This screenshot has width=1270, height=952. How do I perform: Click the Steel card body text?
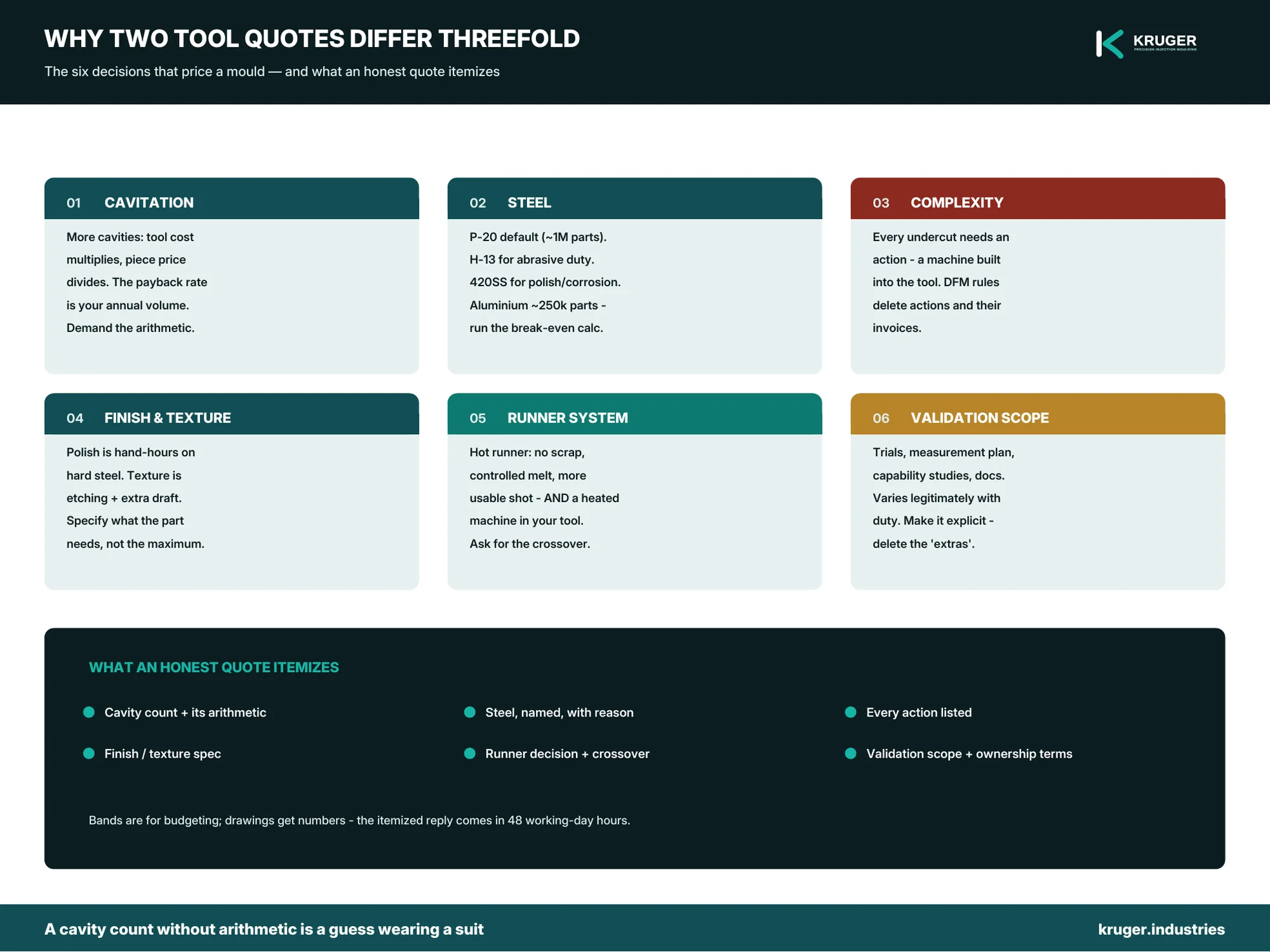coord(545,282)
